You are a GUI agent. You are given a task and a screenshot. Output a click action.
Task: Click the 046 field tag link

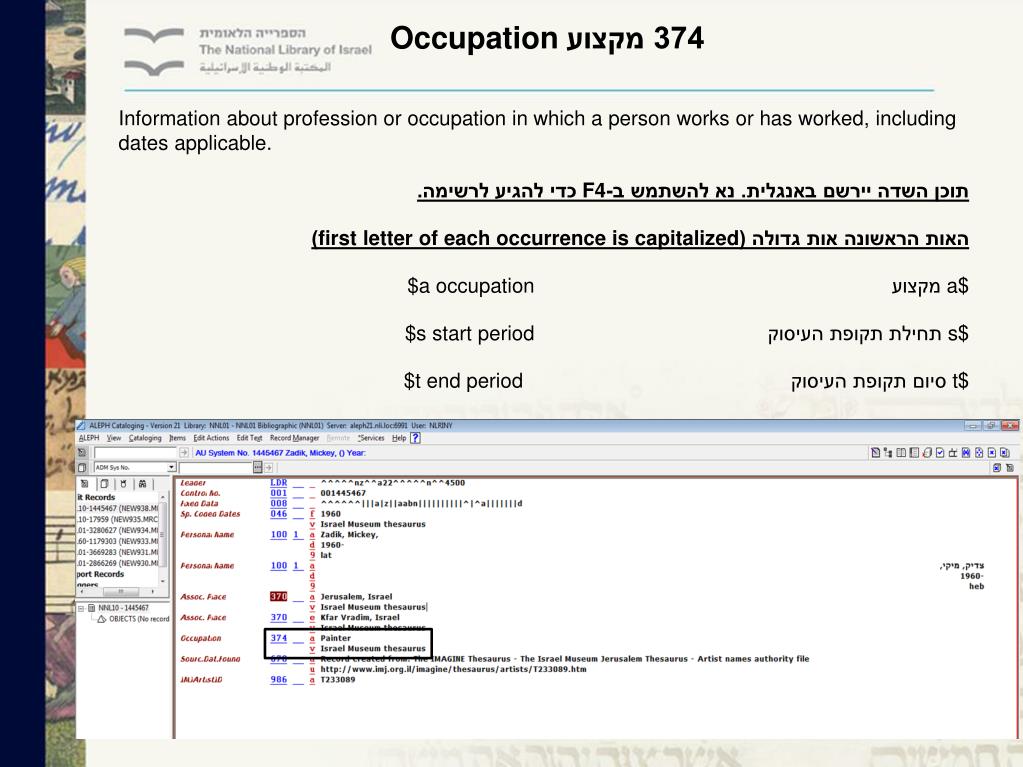pyautogui.click(x=279, y=514)
